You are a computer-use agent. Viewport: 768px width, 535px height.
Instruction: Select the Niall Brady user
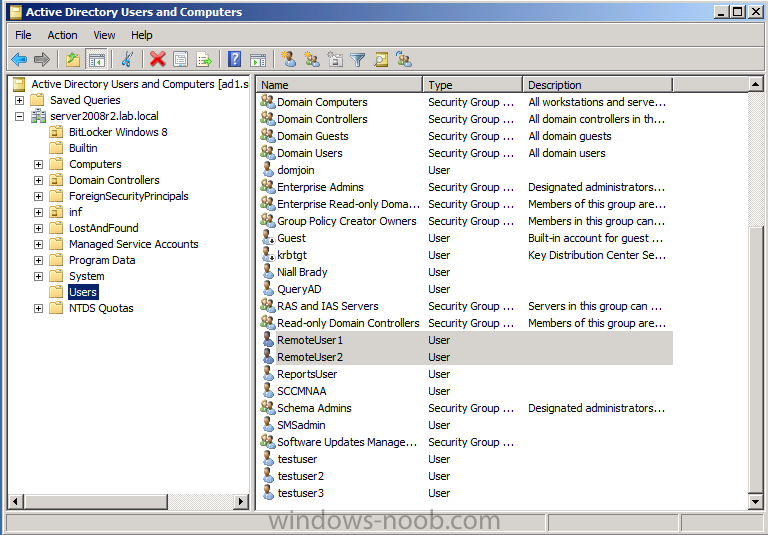click(302, 272)
